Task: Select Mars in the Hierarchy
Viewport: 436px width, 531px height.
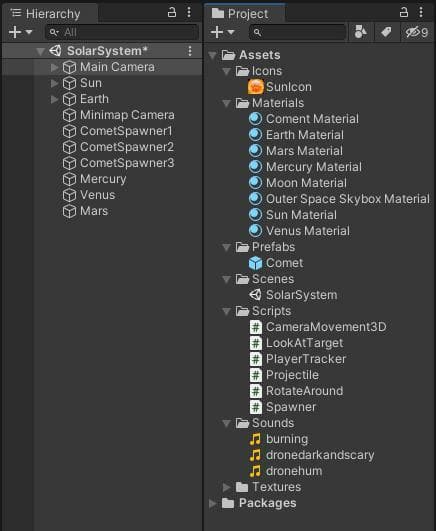Action: click(x=94, y=211)
